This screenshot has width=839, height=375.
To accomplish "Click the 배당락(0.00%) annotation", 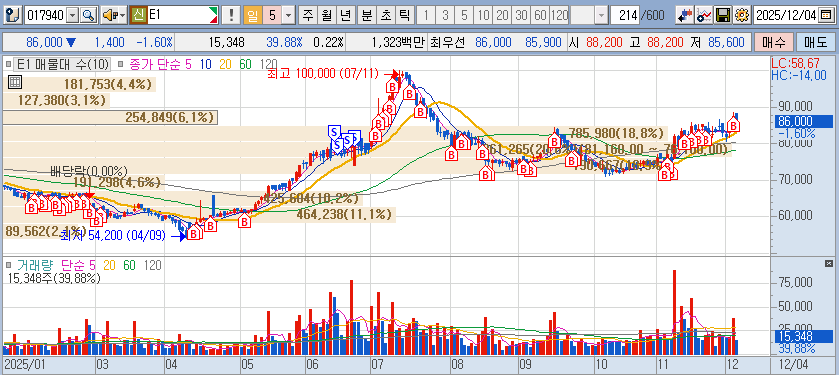I will click(x=89, y=172).
